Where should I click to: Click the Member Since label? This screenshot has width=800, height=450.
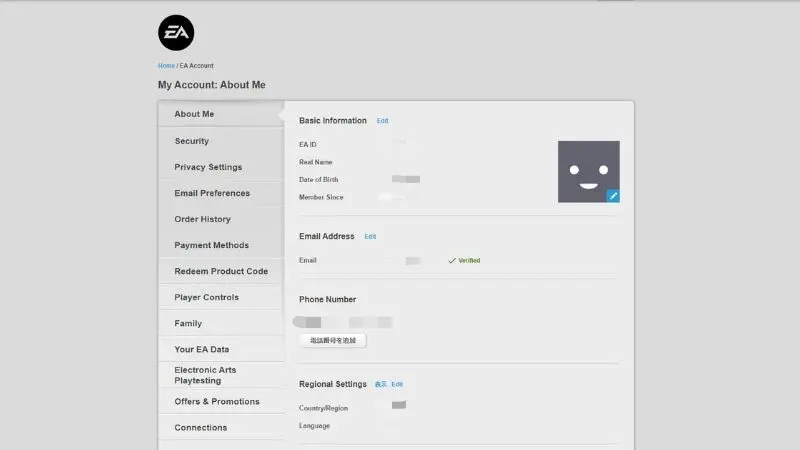(x=321, y=197)
